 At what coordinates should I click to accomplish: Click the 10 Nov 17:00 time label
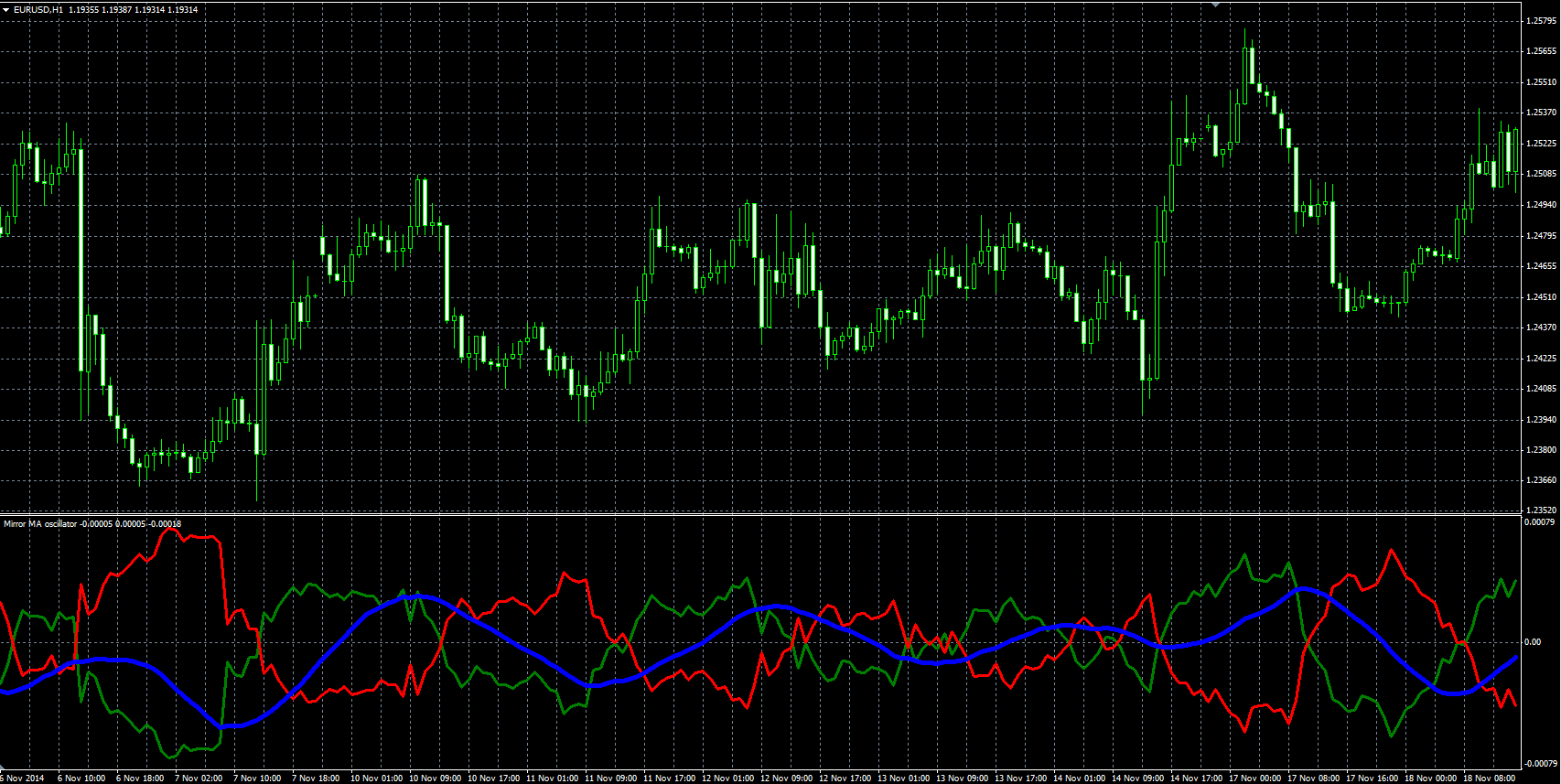click(494, 779)
